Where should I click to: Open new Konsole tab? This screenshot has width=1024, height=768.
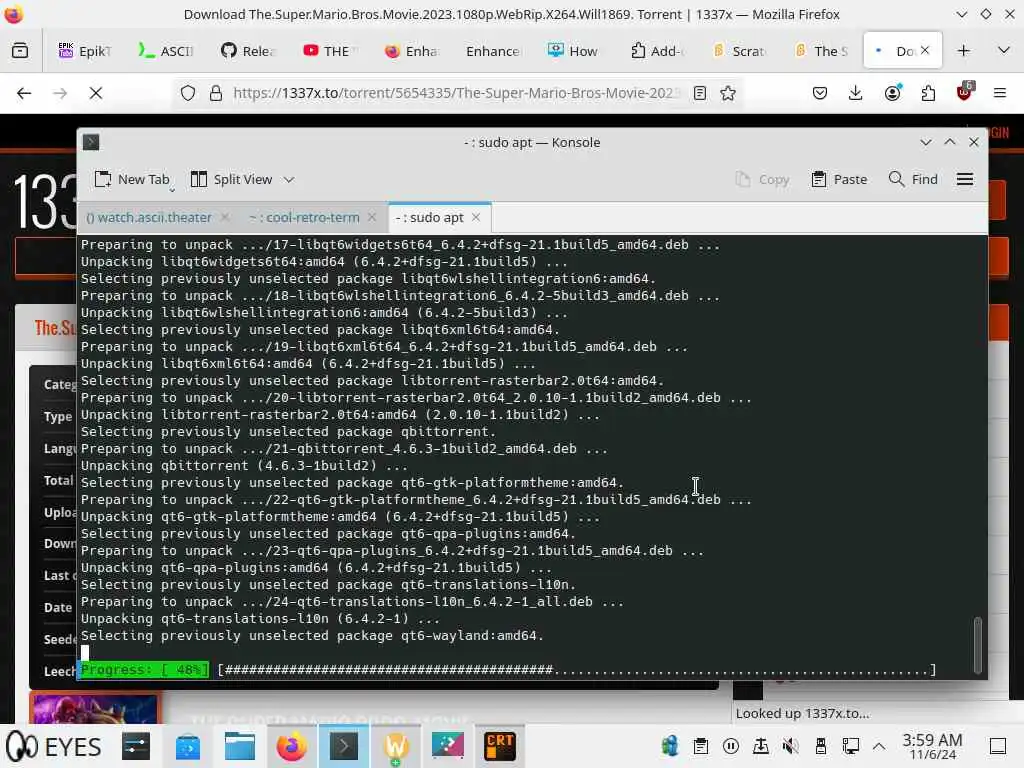(x=132, y=179)
